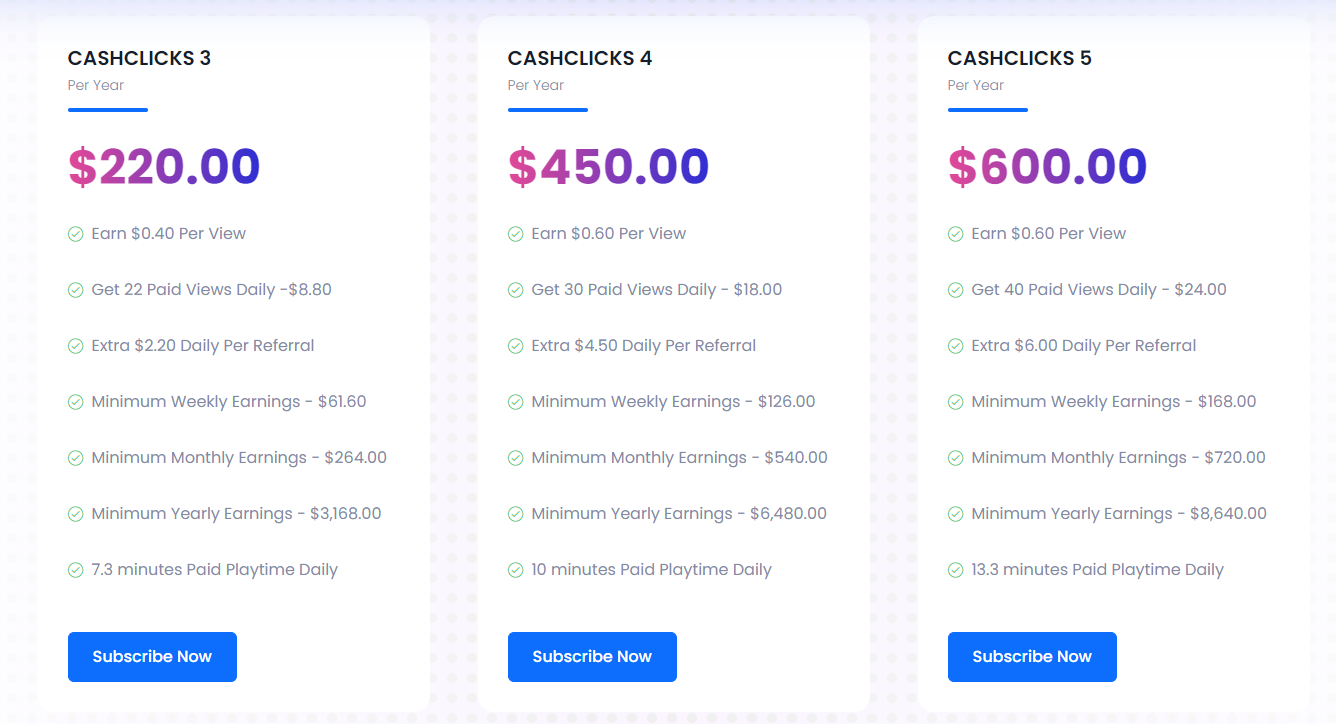Click check icon beside 40 Paid Views Daily
The height and width of the screenshot is (724, 1336).
pos(955,290)
